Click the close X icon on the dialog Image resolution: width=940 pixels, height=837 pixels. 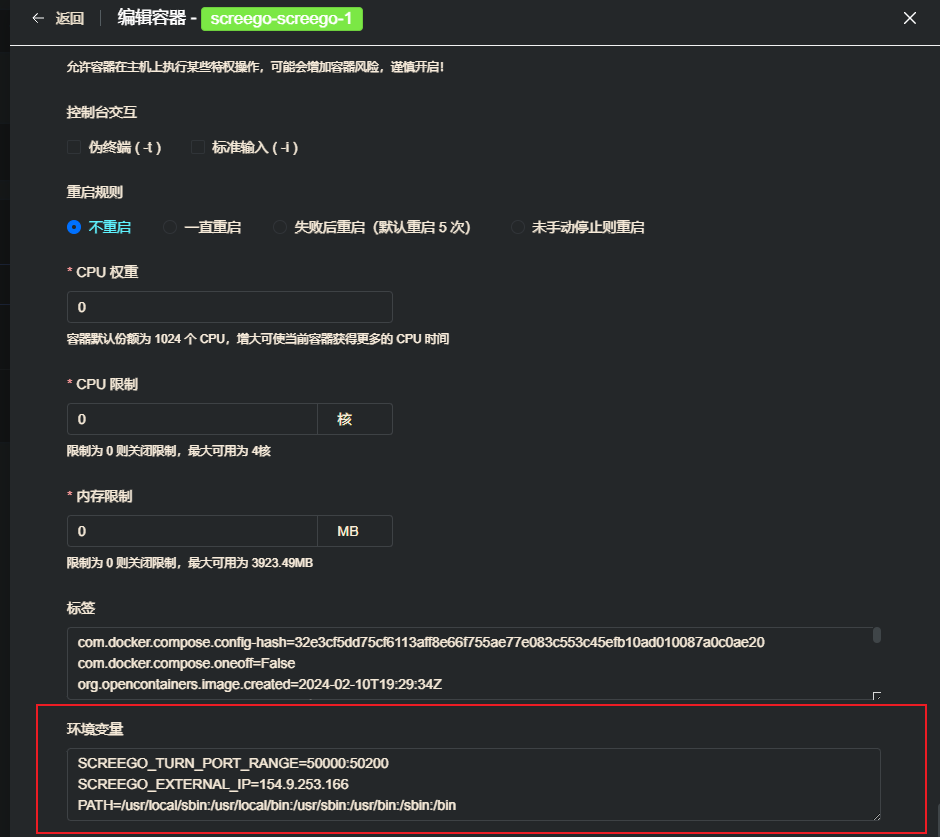pos(909,17)
